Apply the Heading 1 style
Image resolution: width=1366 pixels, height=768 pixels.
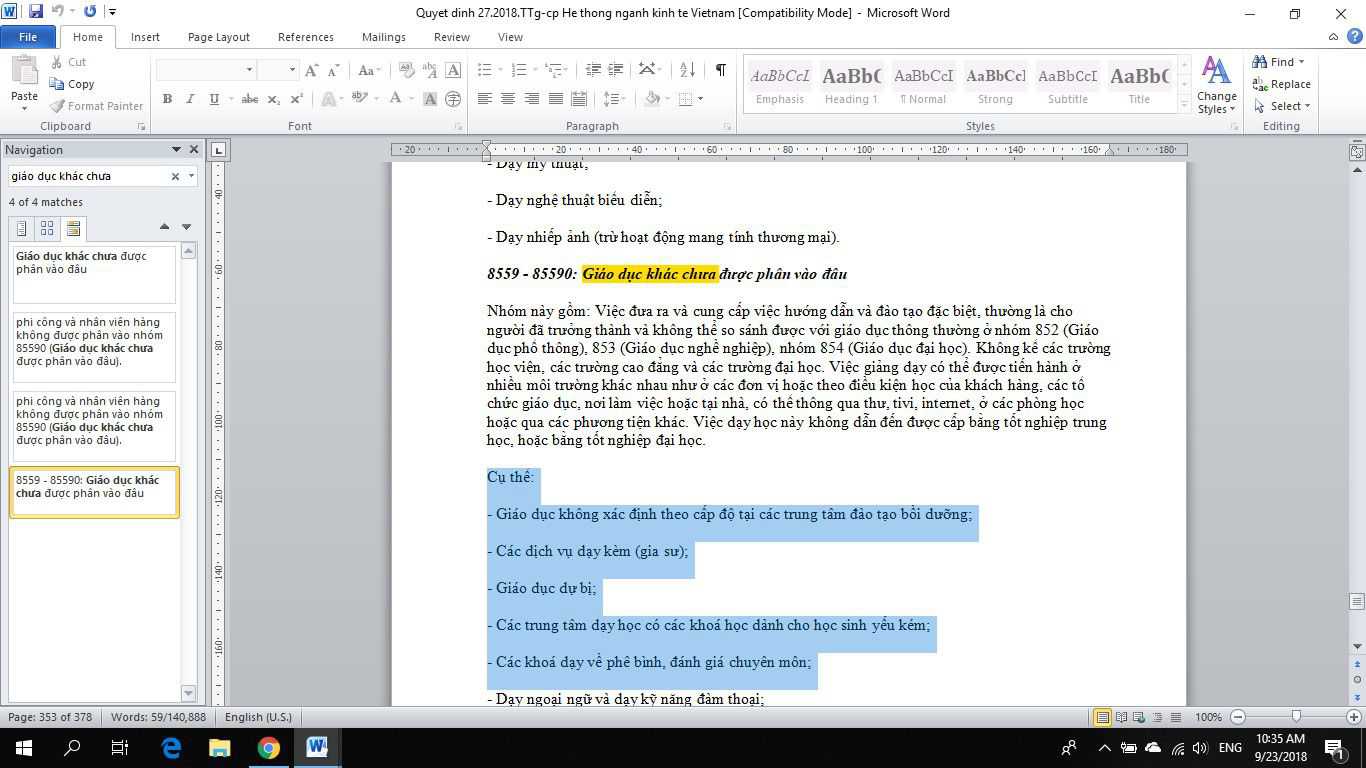851,83
